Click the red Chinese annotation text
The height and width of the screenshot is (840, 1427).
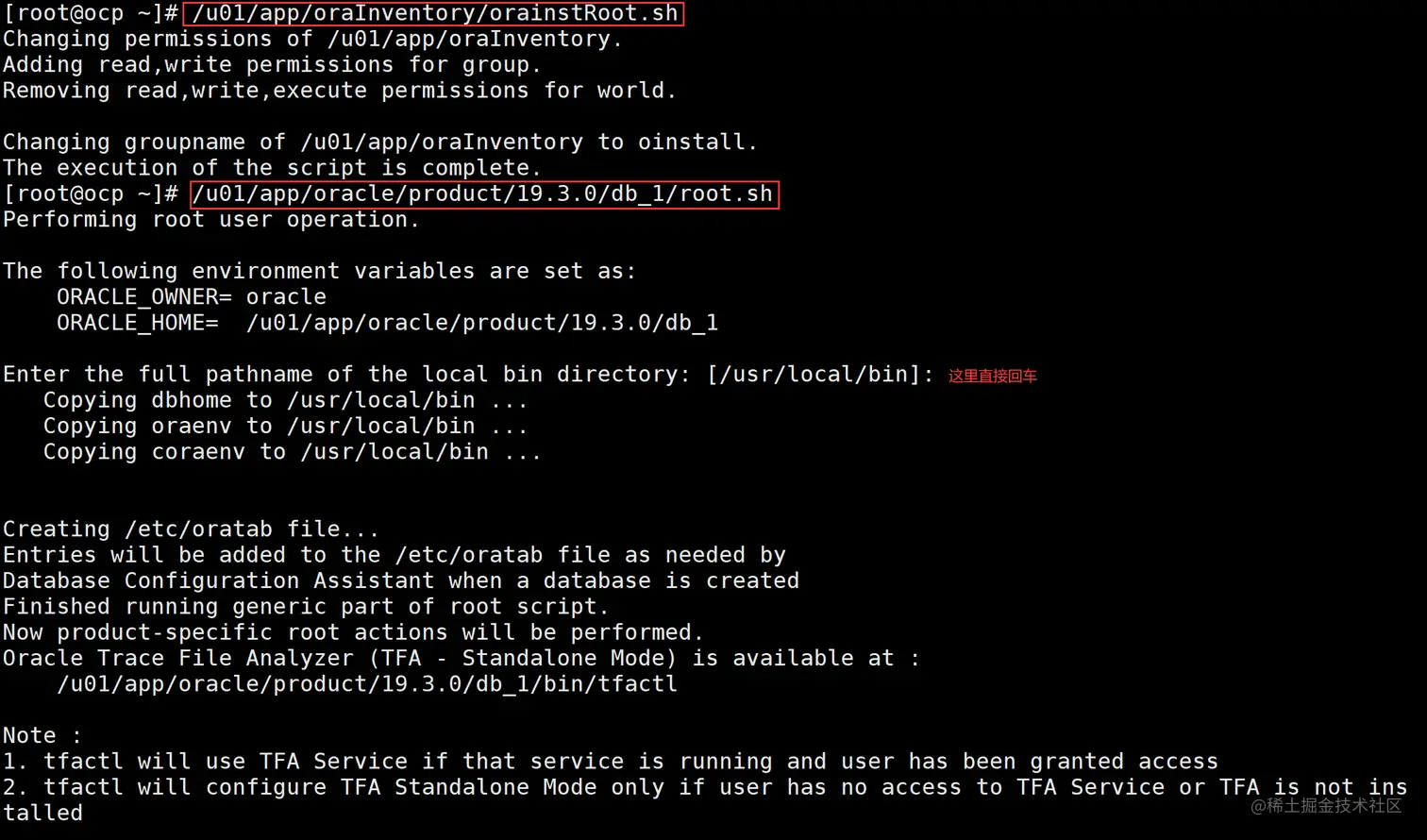(992, 376)
